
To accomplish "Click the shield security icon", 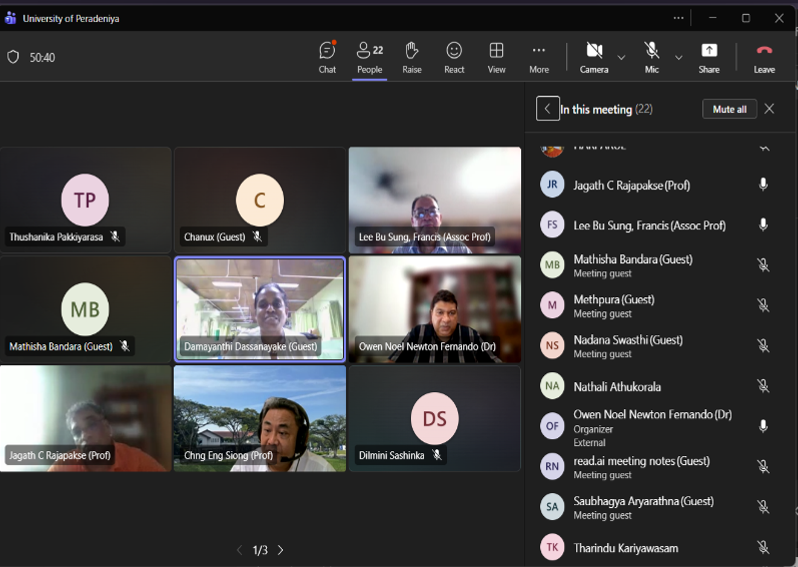I will point(13,57).
